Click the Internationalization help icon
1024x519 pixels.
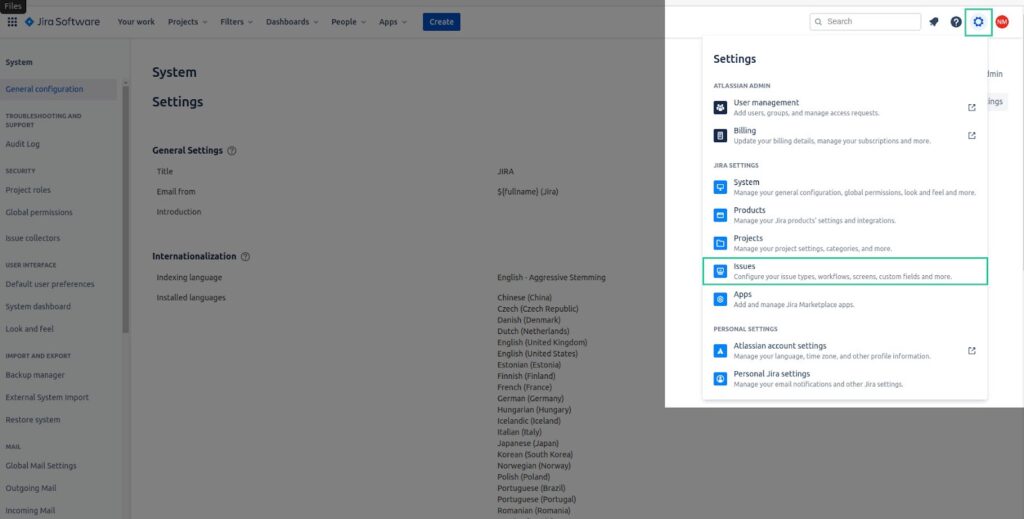coord(246,257)
